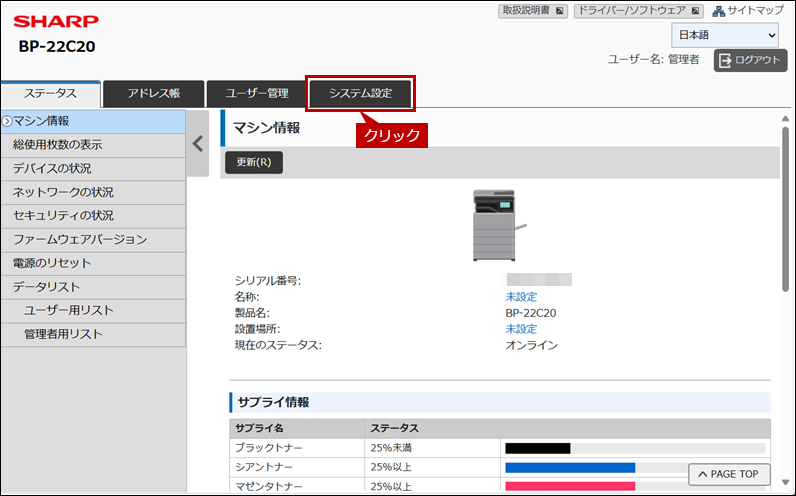Image resolution: width=796 pixels, height=496 pixels.
Task: Click the page scrollbar up arrow
Action: click(x=785, y=119)
